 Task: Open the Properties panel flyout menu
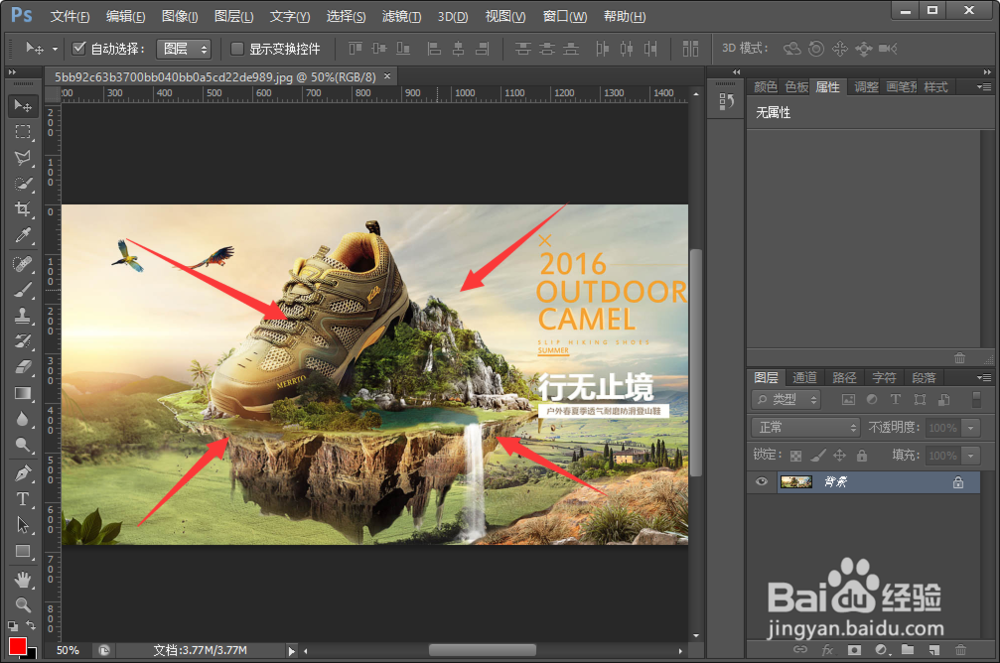click(983, 86)
